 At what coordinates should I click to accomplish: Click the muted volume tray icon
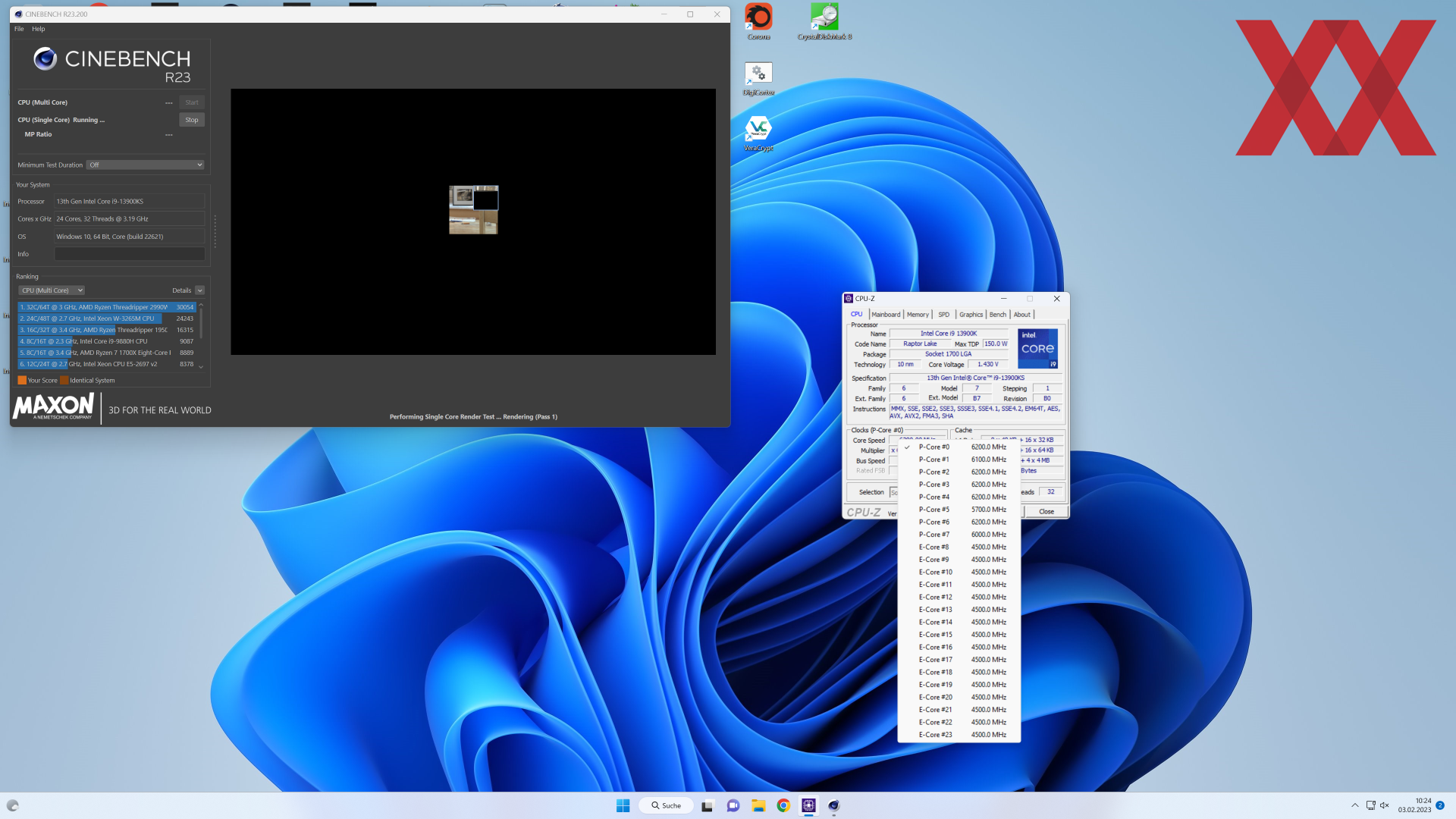(1385, 805)
